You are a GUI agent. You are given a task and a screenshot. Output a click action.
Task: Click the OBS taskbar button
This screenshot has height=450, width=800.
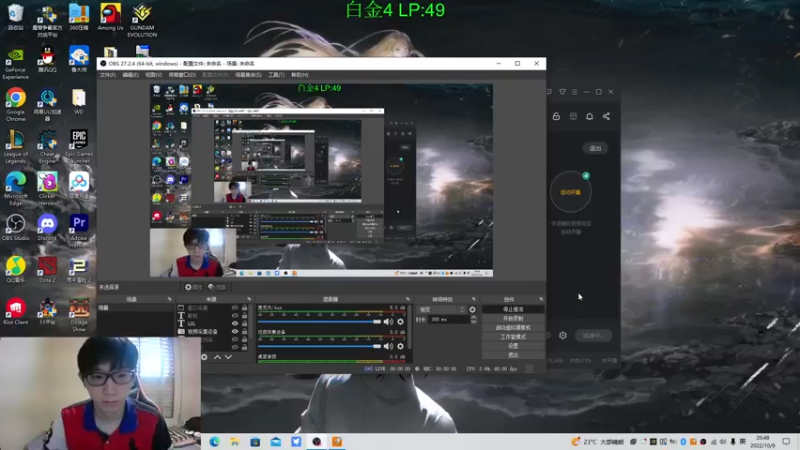tap(316, 442)
